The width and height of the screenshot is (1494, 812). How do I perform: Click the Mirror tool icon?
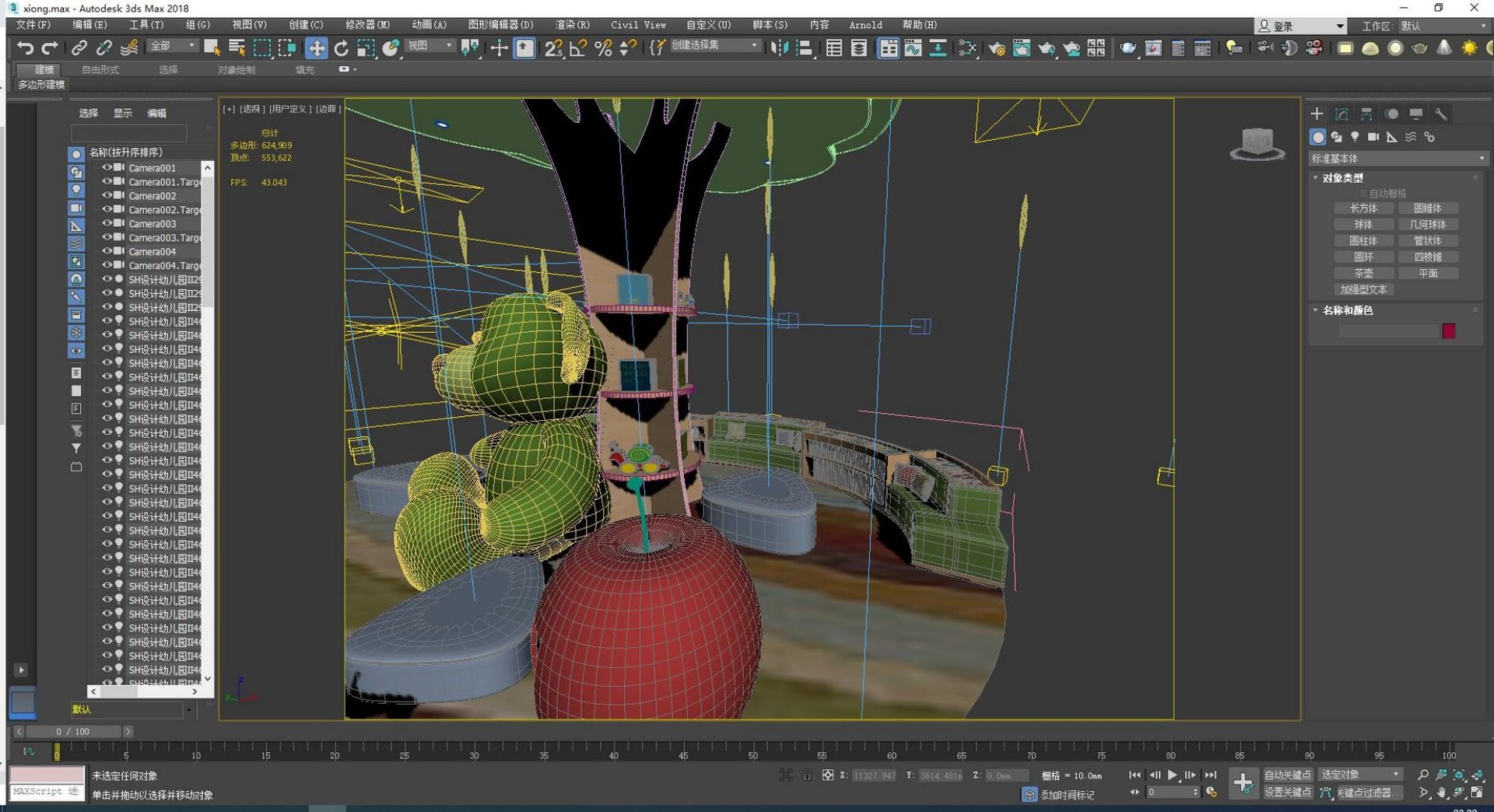click(x=779, y=48)
